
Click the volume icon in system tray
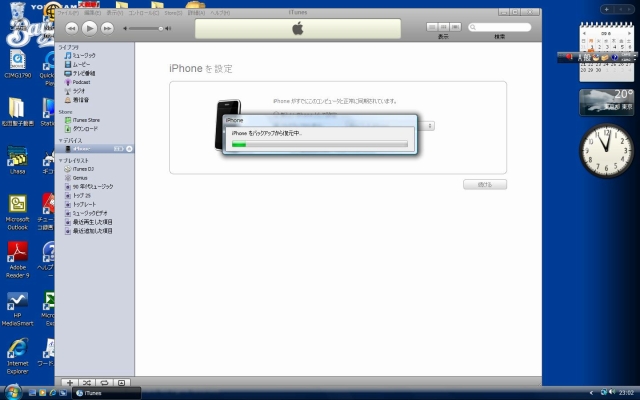(612, 392)
